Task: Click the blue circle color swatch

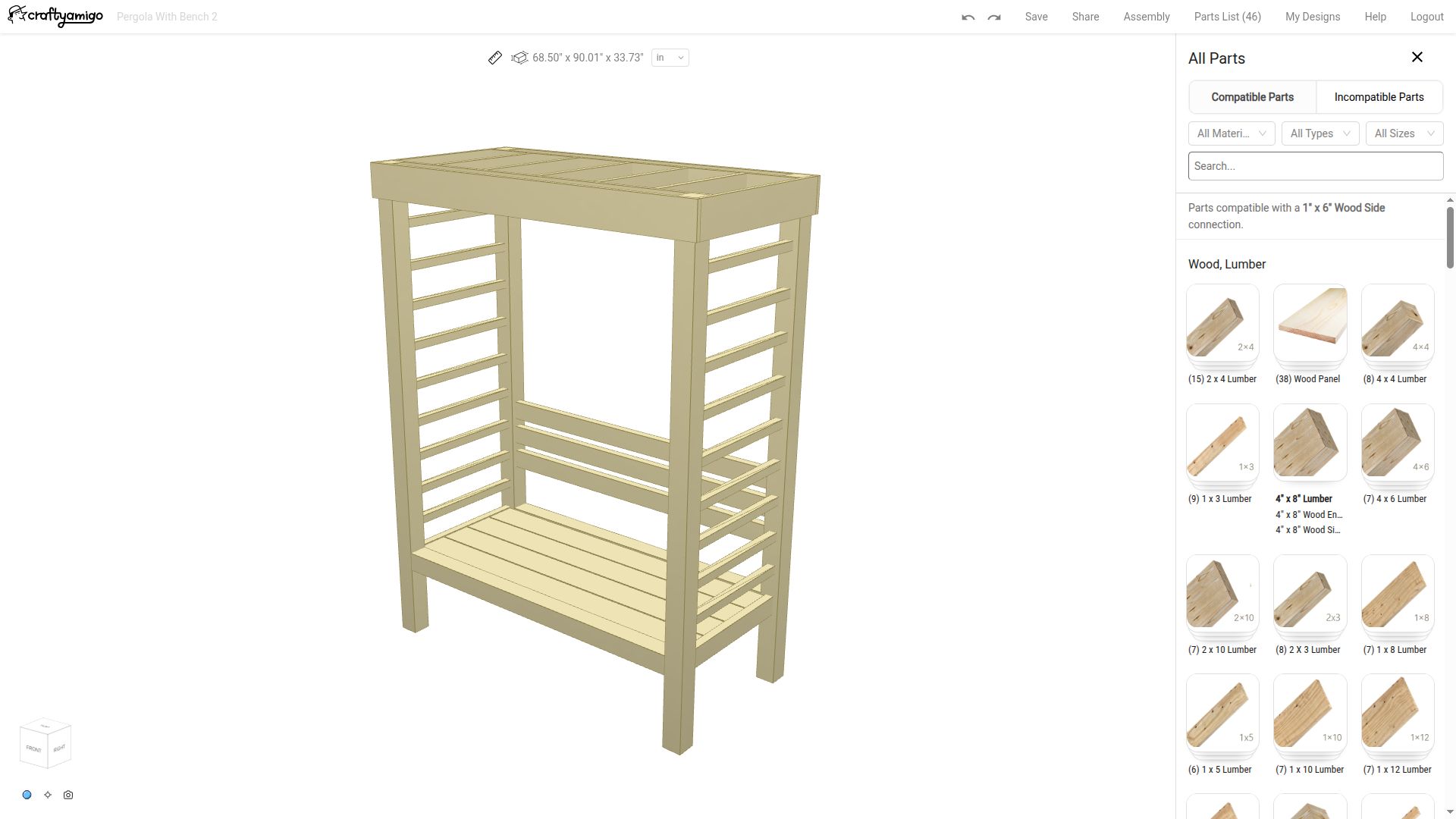Action: tap(27, 795)
